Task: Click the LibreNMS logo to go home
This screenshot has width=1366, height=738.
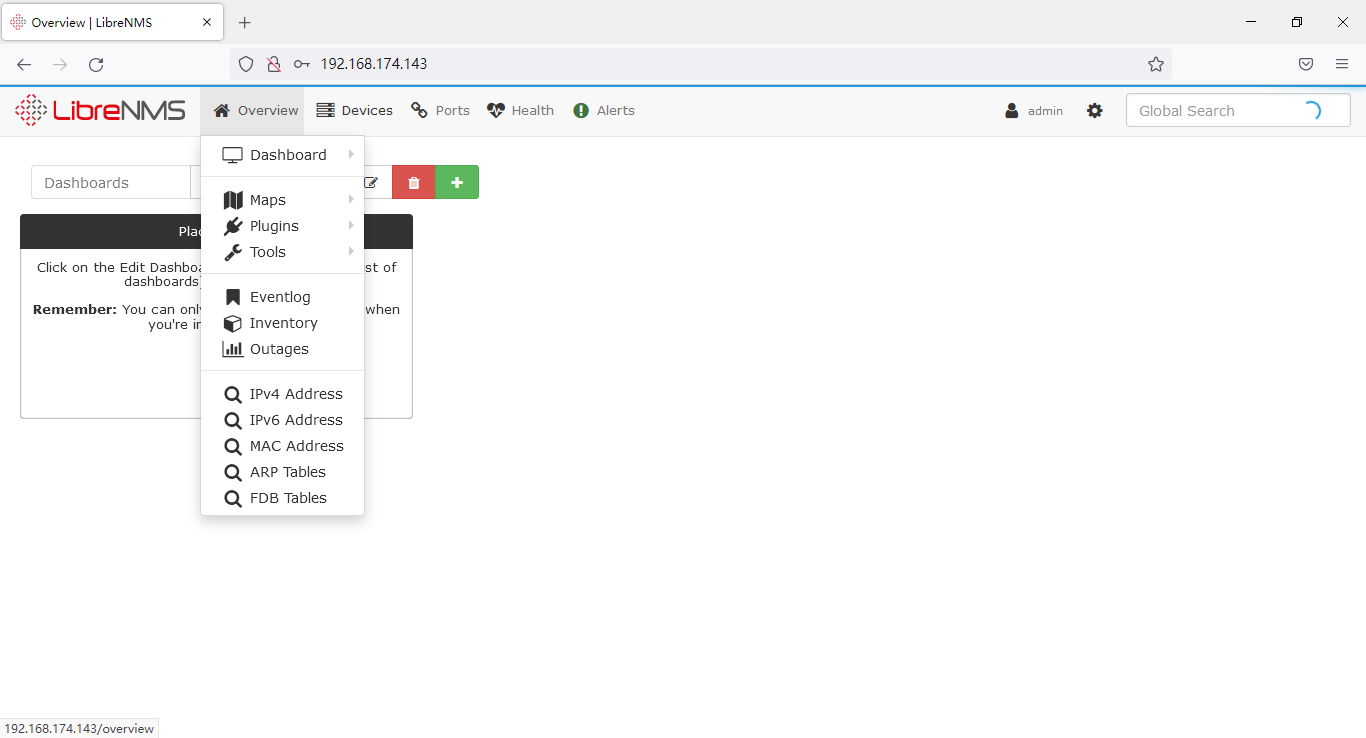Action: tap(100, 110)
